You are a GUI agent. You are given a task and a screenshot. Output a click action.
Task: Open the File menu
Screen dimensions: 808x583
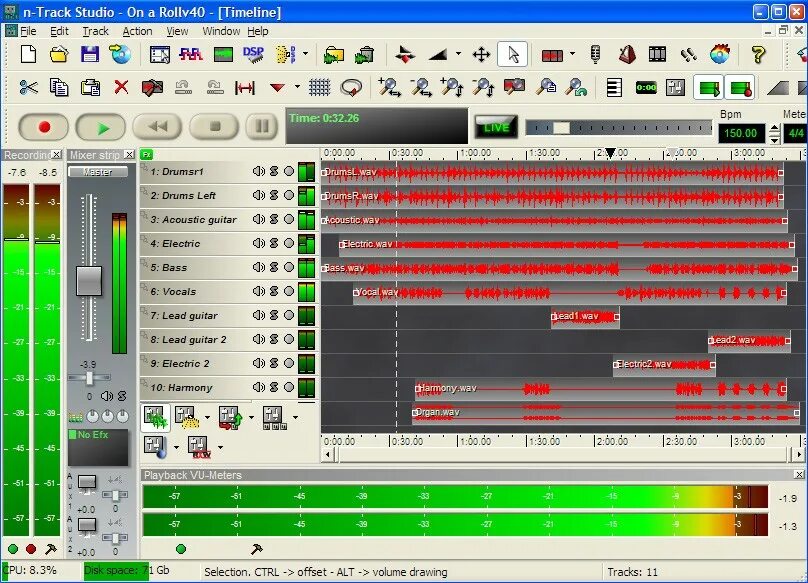pyautogui.click(x=28, y=31)
